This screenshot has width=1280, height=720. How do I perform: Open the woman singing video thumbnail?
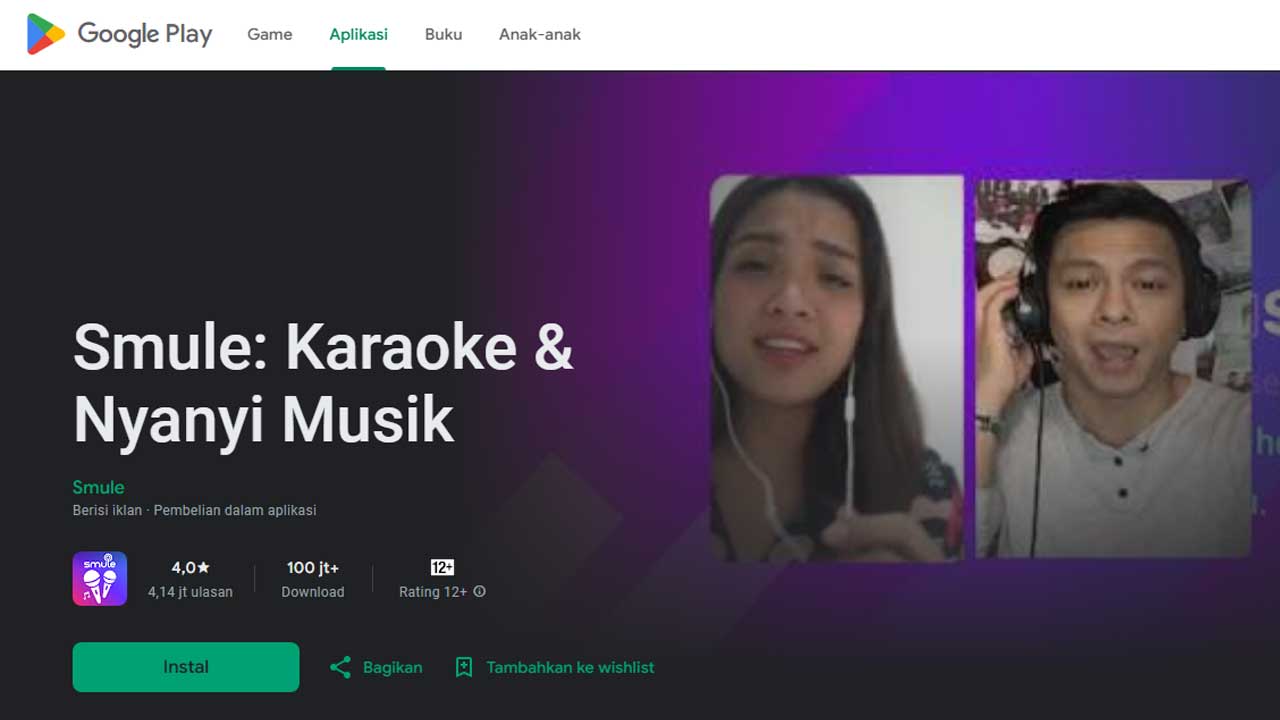coord(837,367)
